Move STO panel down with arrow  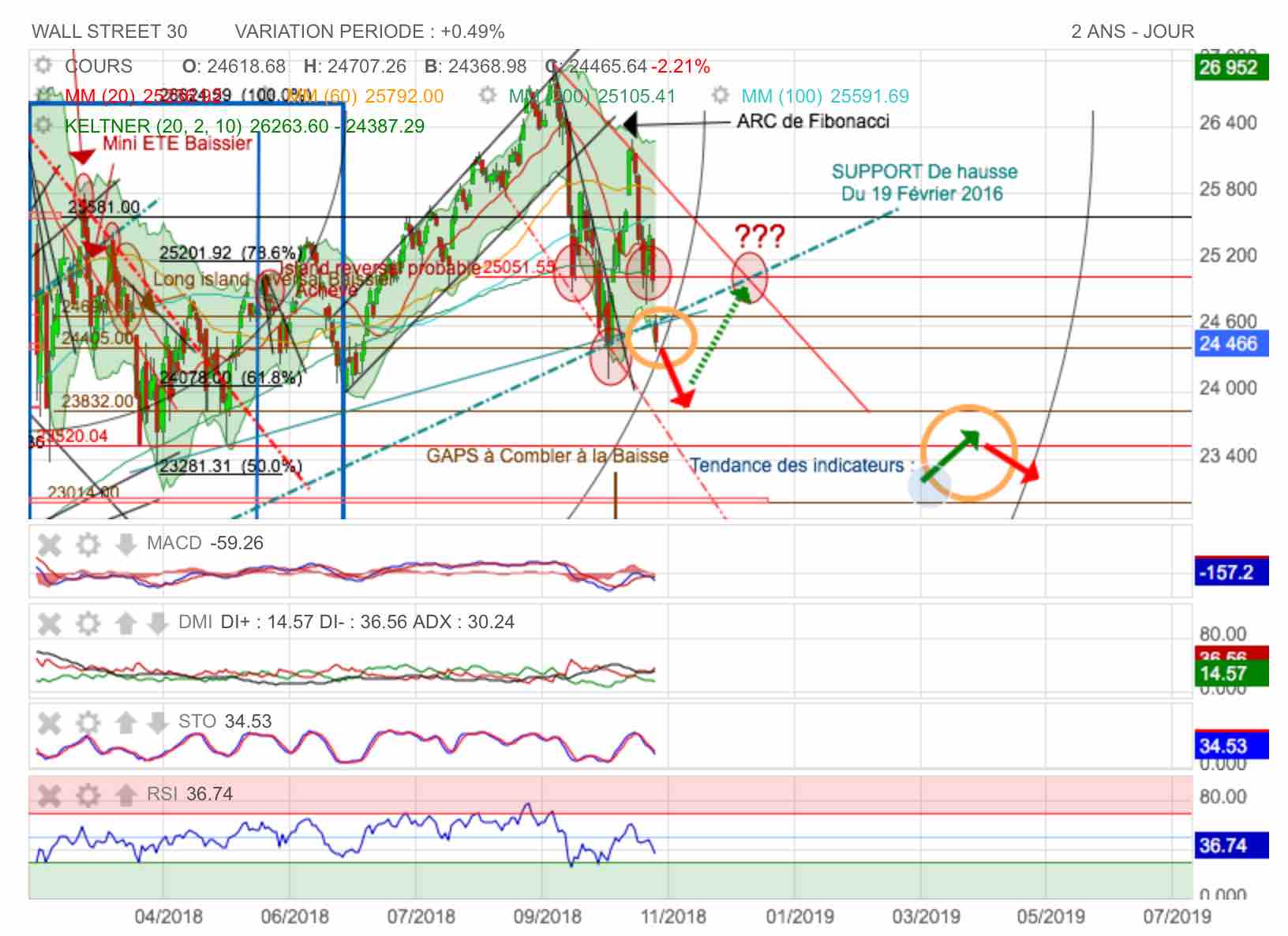pos(158,722)
